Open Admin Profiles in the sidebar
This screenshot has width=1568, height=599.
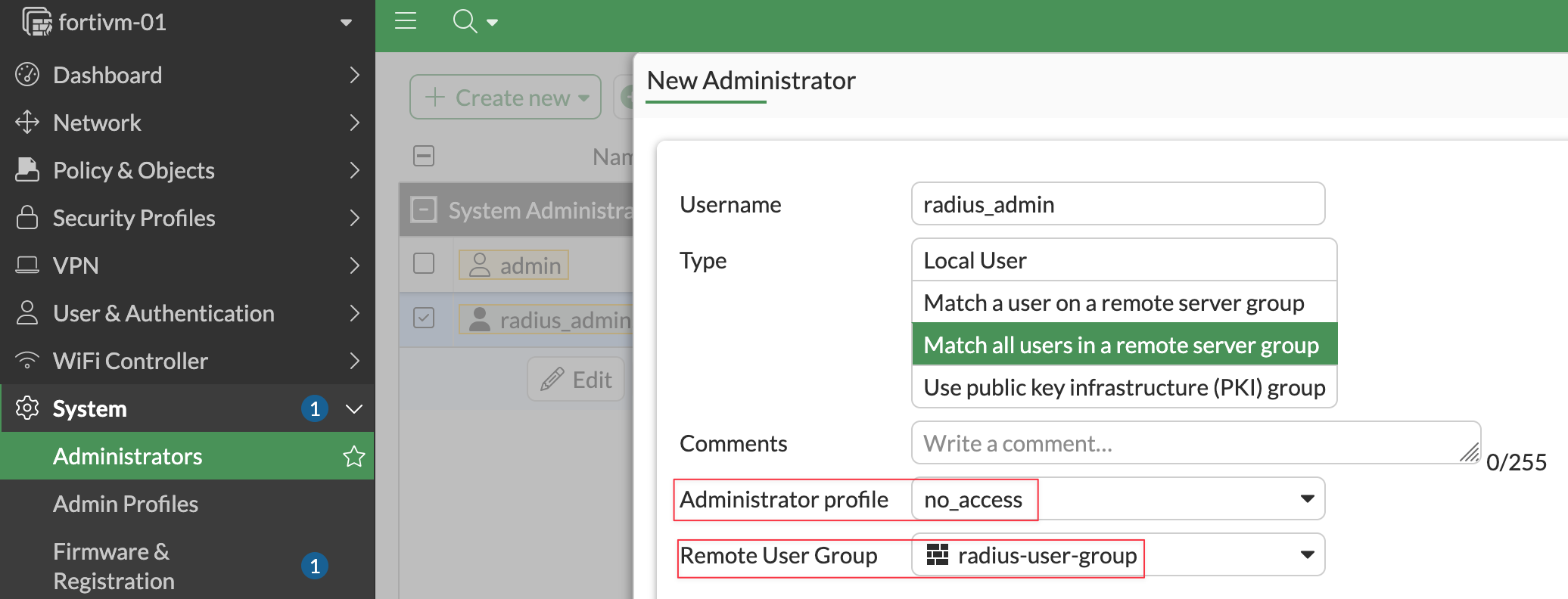[x=126, y=504]
